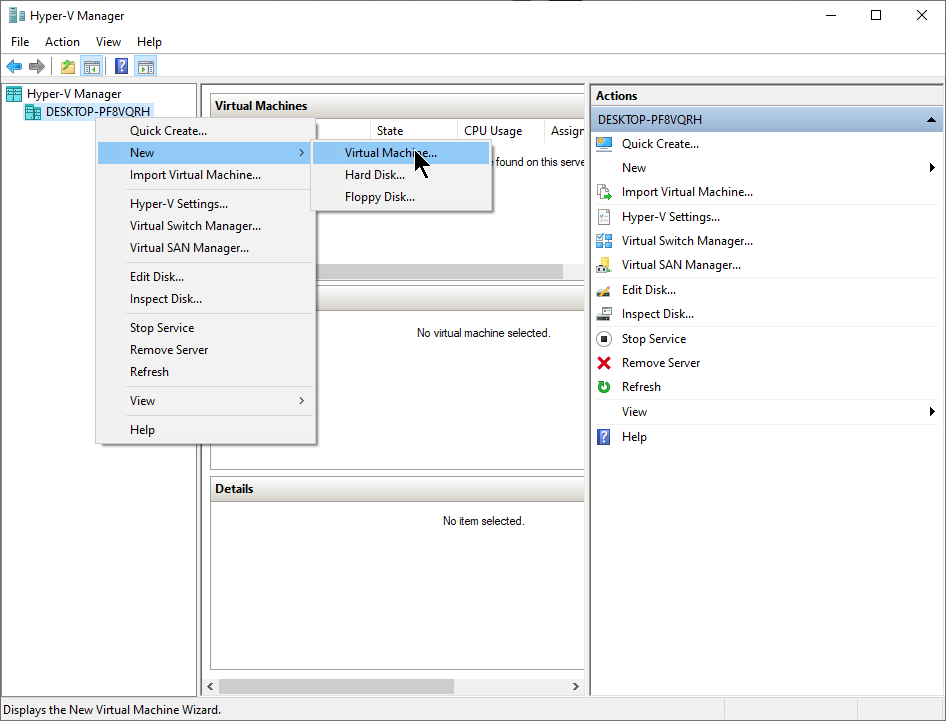946x721 pixels.
Task: Click the Back arrow toolbar icon
Action: click(14, 66)
